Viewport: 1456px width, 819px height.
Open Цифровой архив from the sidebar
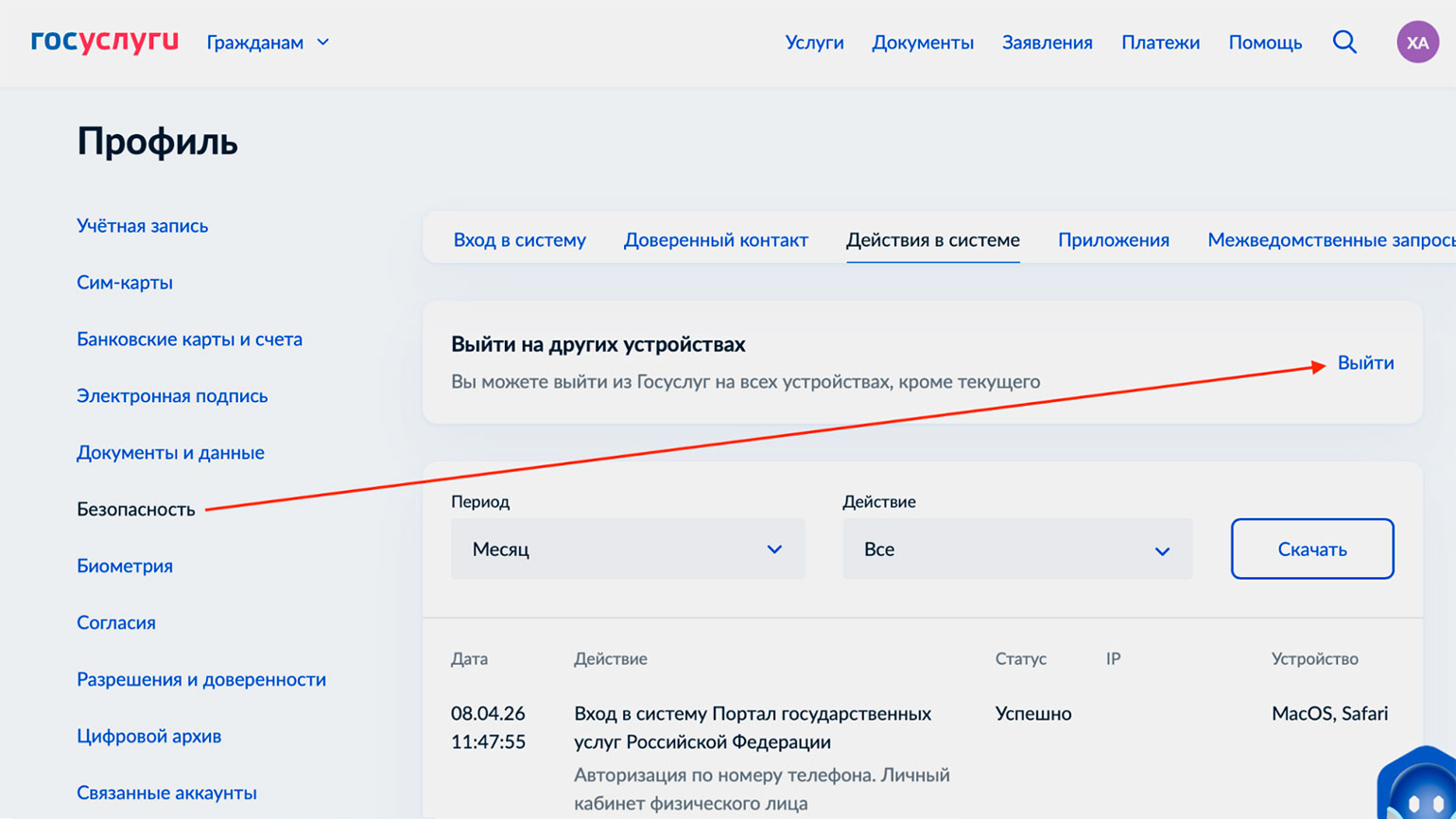point(148,737)
